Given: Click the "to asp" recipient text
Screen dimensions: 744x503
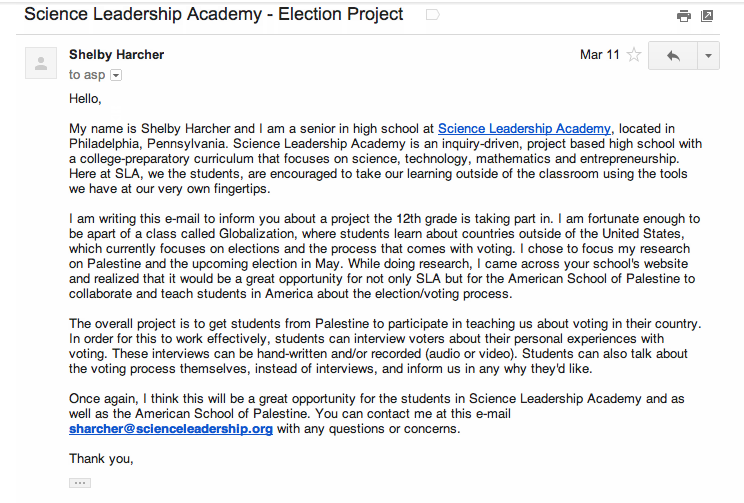Looking at the screenshot, I should click(x=88, y=75).
